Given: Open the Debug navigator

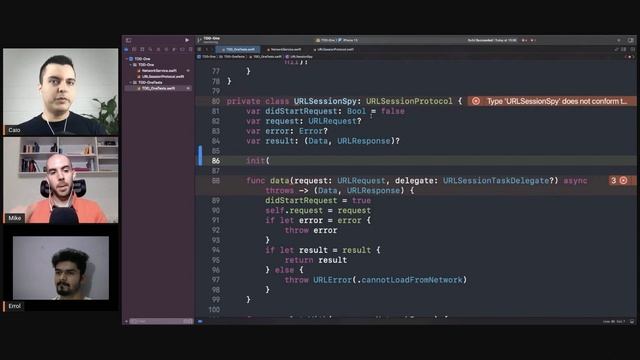Looking at the screenshot, I should click(x=174, y=49).
